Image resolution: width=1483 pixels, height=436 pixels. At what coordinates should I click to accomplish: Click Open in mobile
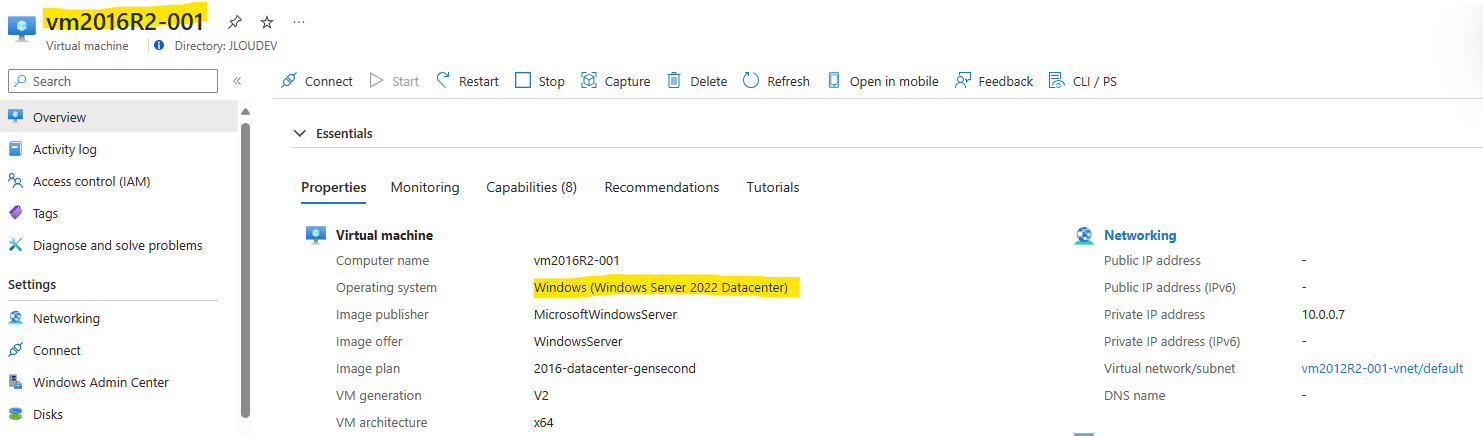pos(882,81)
